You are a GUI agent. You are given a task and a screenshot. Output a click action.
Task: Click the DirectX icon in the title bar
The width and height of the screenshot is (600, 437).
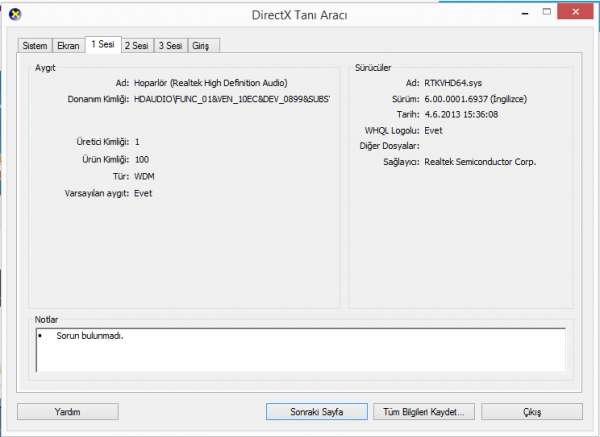[15, 14]
